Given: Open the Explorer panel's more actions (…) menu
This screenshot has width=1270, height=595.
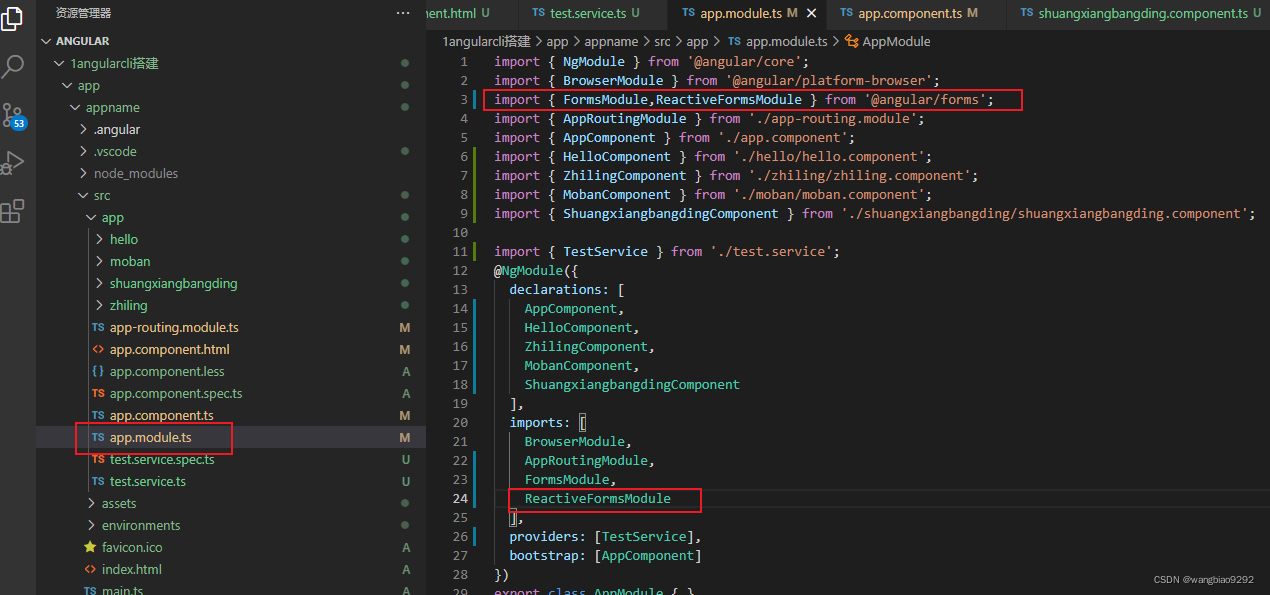Looking at the screenshot, I should 403,13.
